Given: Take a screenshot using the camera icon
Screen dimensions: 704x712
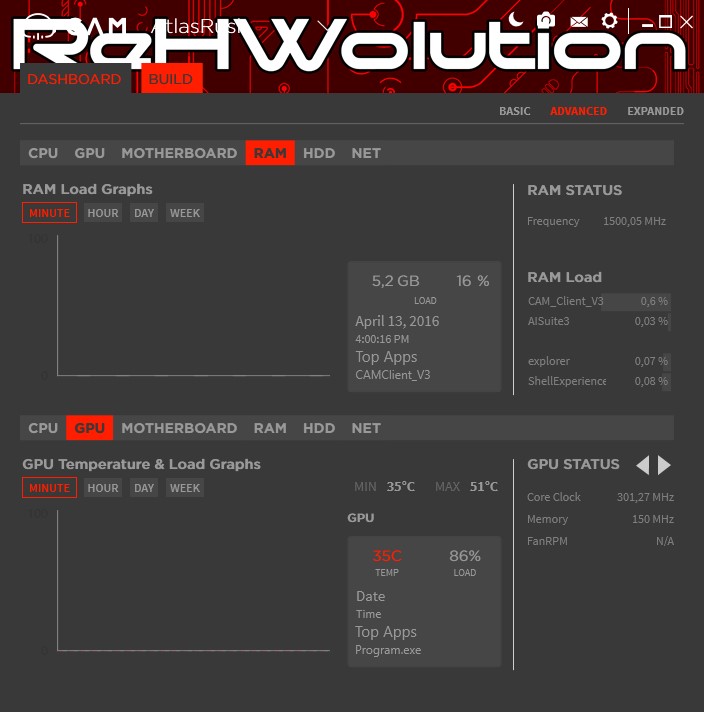Looking at the screenshot, I should click(546, 20).
